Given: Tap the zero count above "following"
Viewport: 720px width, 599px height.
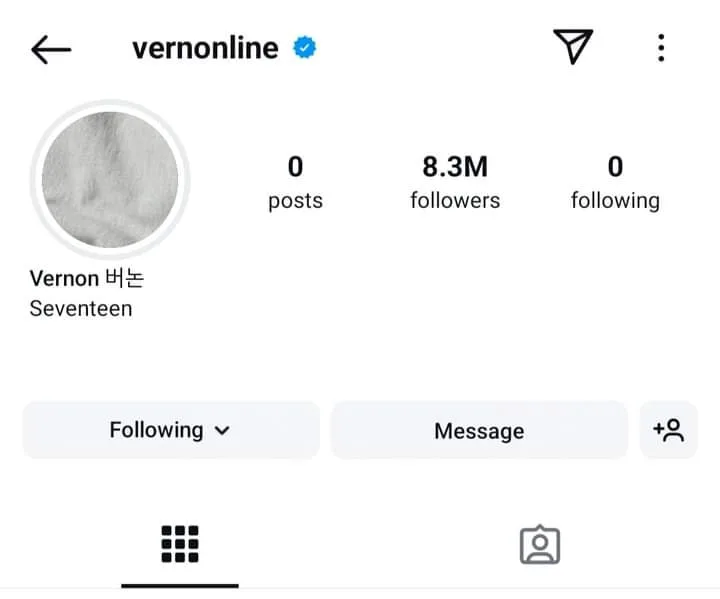Looking at the screenshot, I should pyautogui.click(x=615, y=166).
